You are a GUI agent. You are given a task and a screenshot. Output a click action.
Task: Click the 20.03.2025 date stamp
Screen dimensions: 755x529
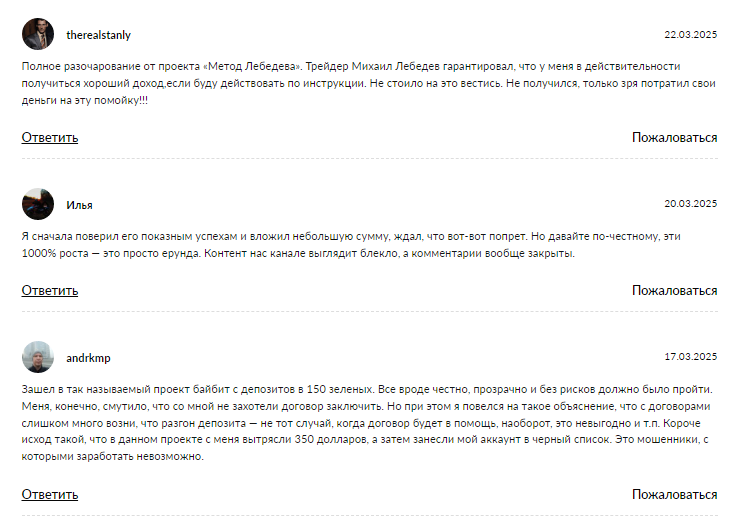tap(691, 204)
